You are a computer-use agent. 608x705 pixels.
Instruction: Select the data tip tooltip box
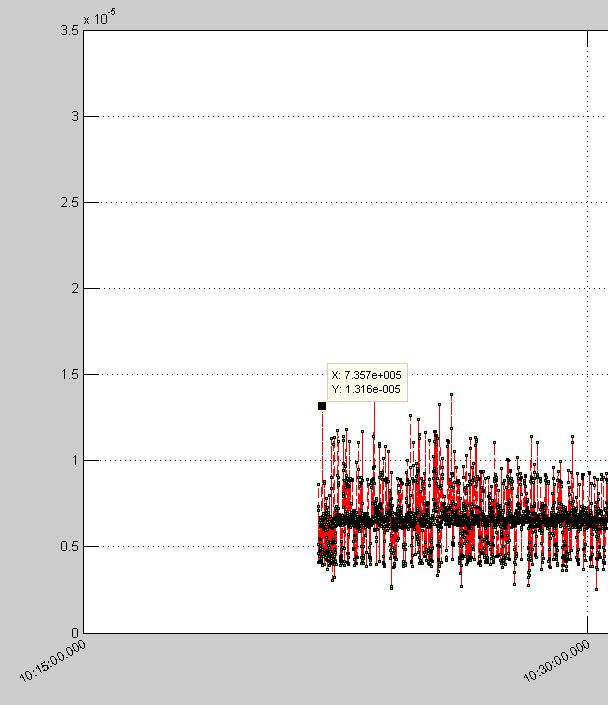[x=366, y=382]
